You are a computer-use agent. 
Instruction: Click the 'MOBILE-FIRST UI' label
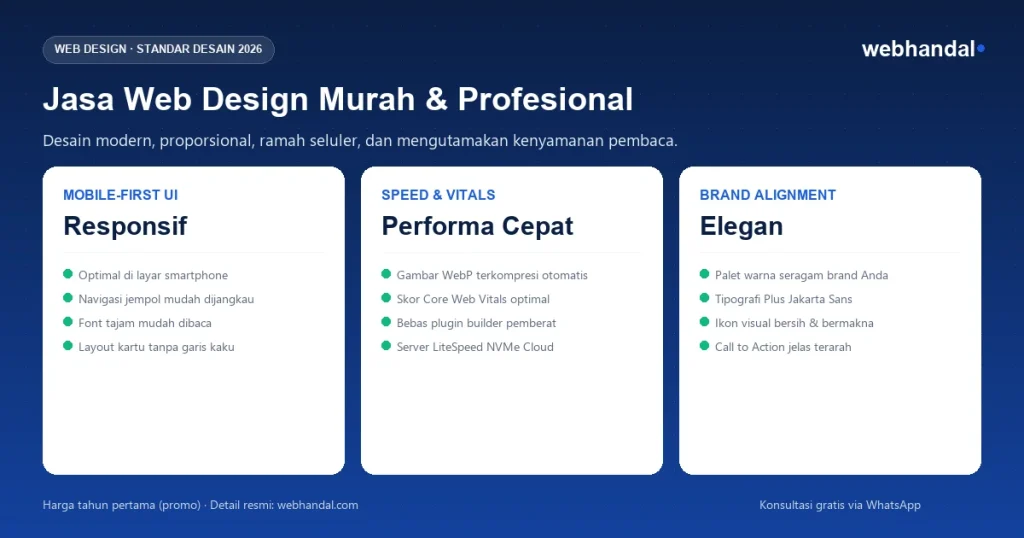(x=120, y=195)
